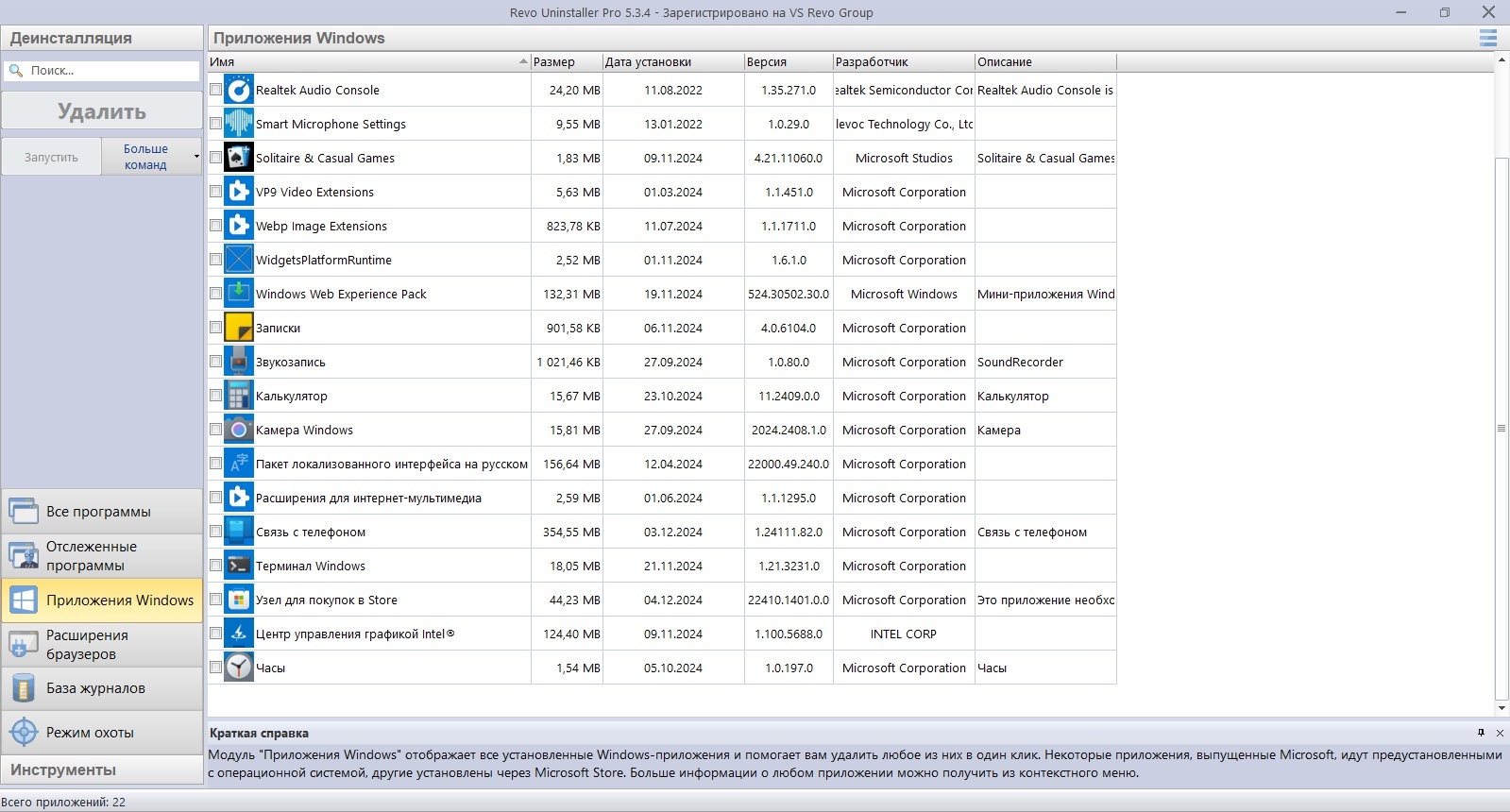Viewport: 1510px width, 812px height.
Task: Tick the checkbox for VP9 Video Extensions
Action: point(215,192)
